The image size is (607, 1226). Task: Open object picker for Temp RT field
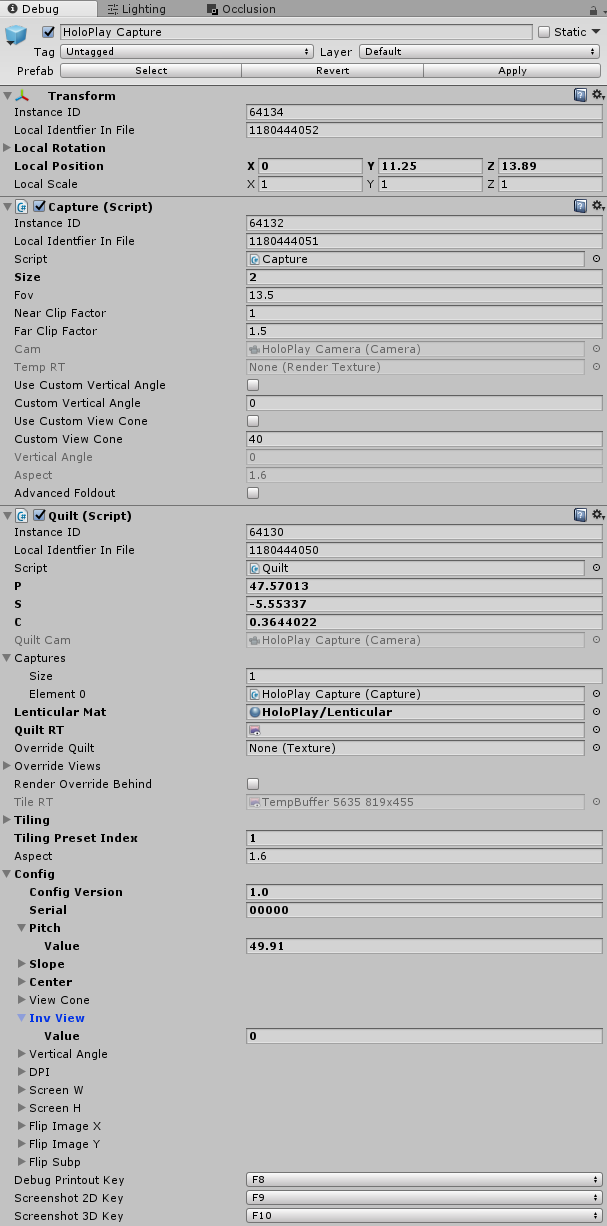point(596,367)
